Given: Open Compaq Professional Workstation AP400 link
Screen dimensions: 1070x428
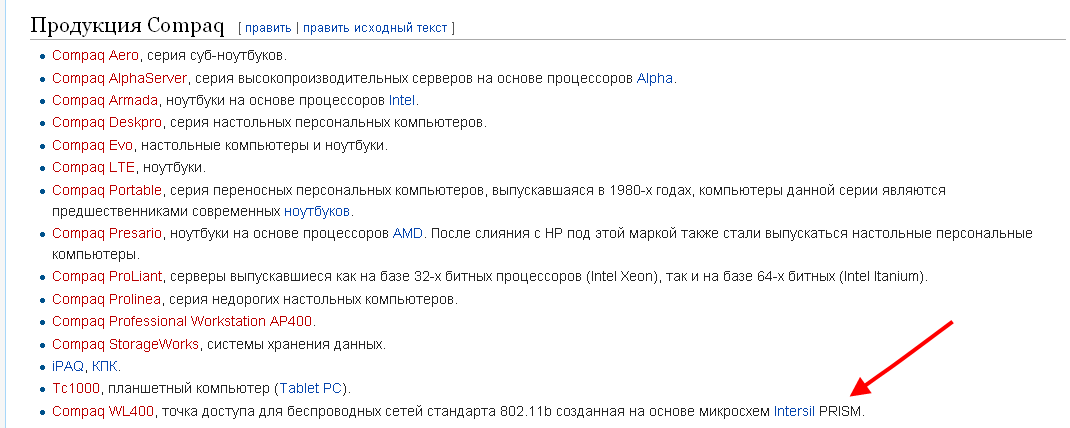Looking at the screenshot, I should [x=182, y=321].
